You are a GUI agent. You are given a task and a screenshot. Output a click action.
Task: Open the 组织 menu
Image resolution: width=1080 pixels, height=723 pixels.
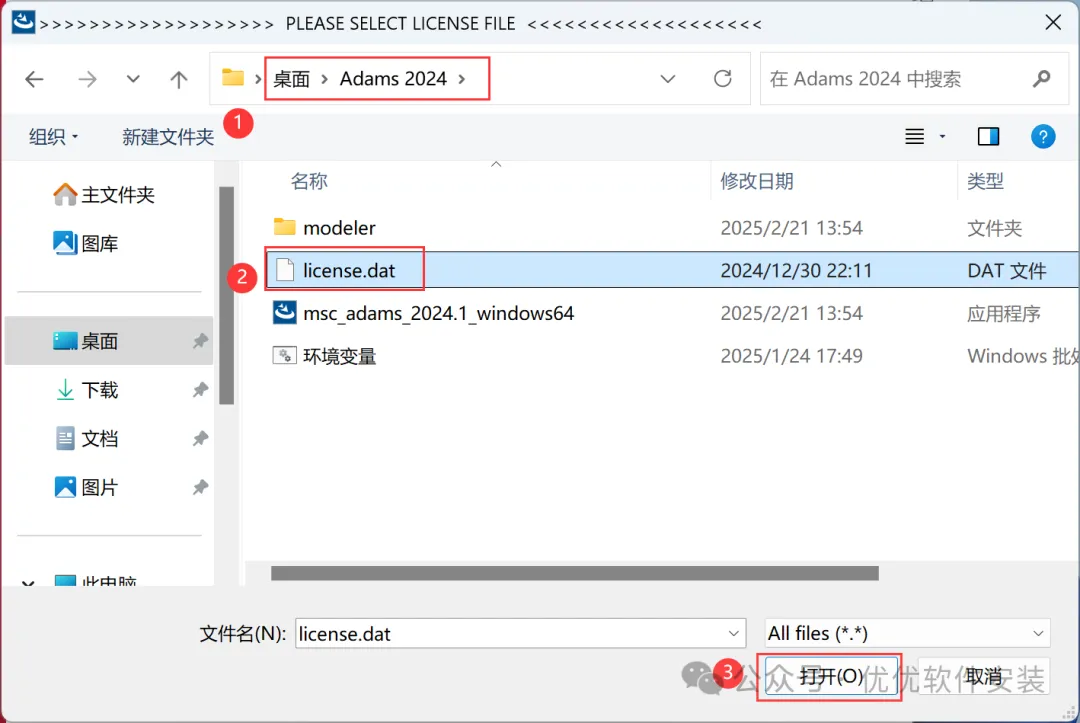click(x=53, y=136)
